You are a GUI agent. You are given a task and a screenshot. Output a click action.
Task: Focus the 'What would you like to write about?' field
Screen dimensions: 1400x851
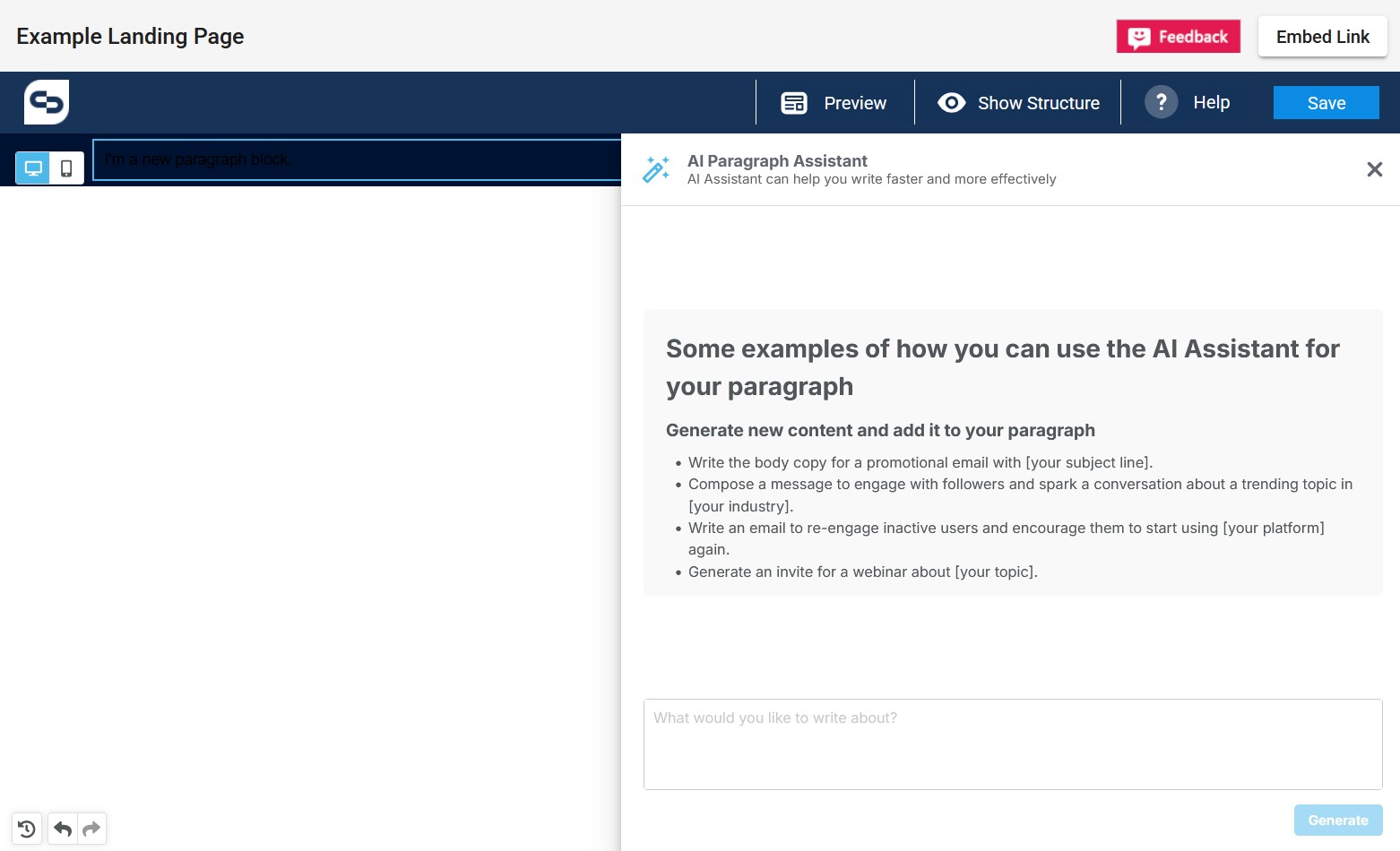pyautogui.click(x=1013, y=744)
